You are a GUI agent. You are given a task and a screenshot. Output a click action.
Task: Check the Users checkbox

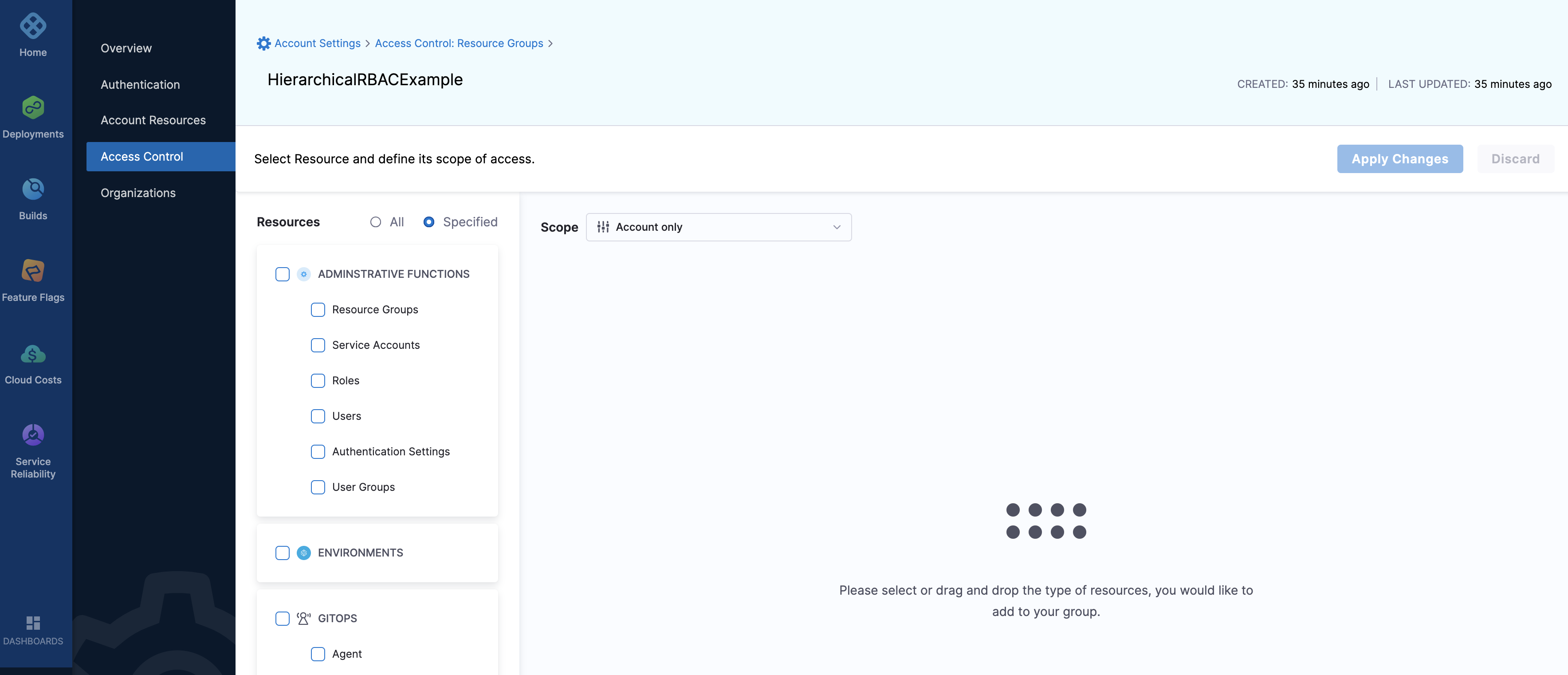[x=318, y=416]
